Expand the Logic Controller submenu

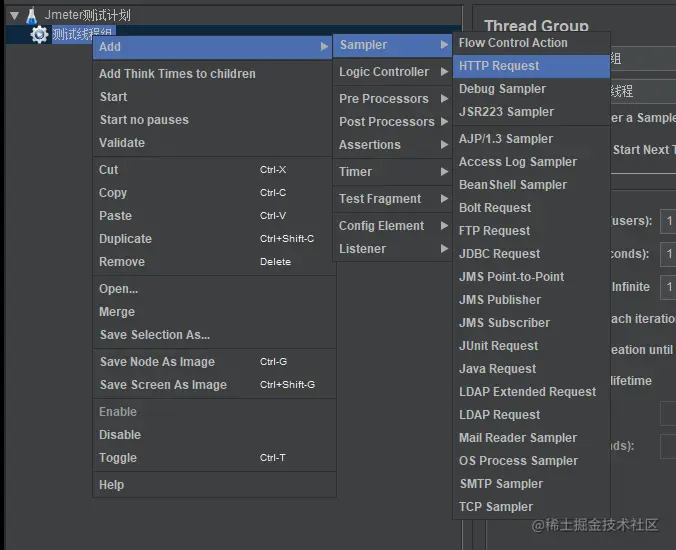pos(393,72)
